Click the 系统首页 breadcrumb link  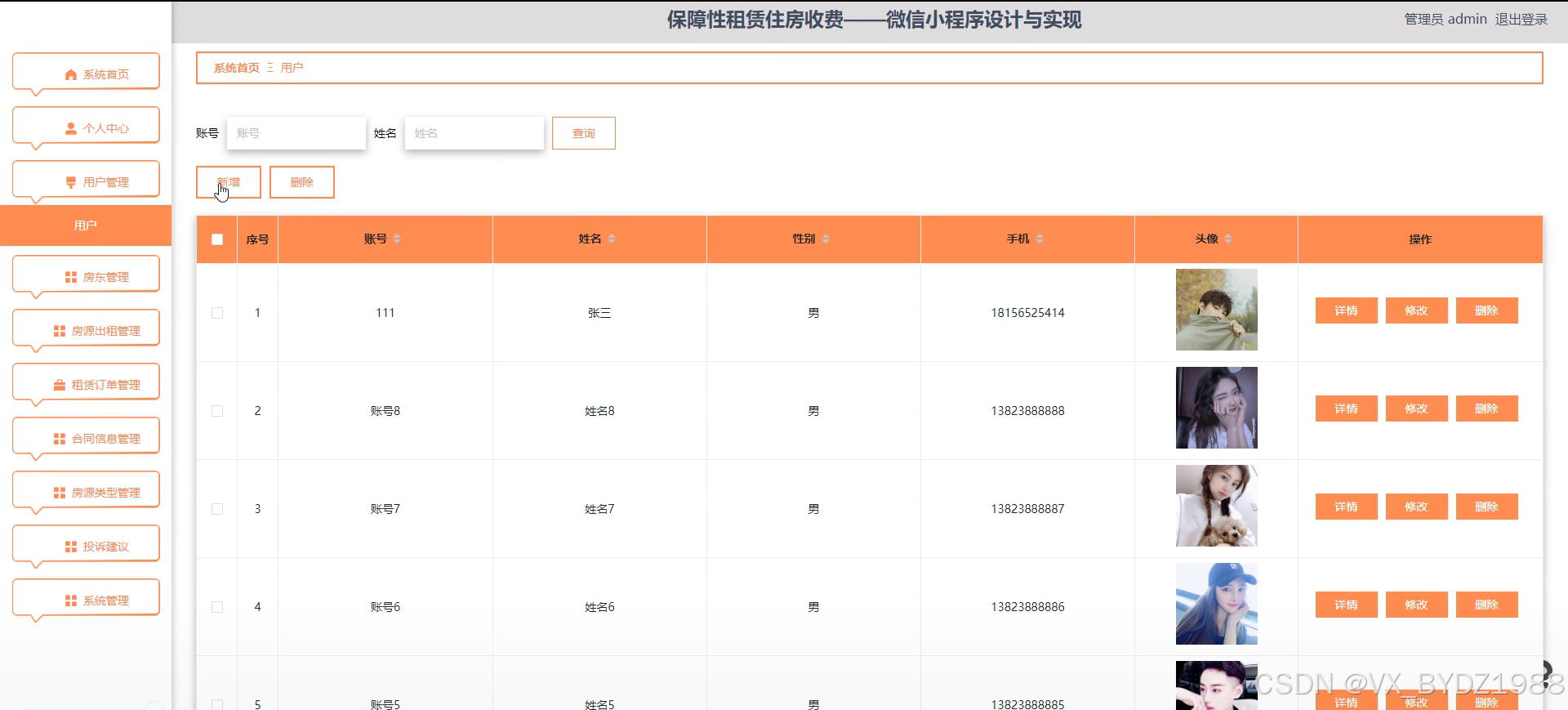[237, 68]
